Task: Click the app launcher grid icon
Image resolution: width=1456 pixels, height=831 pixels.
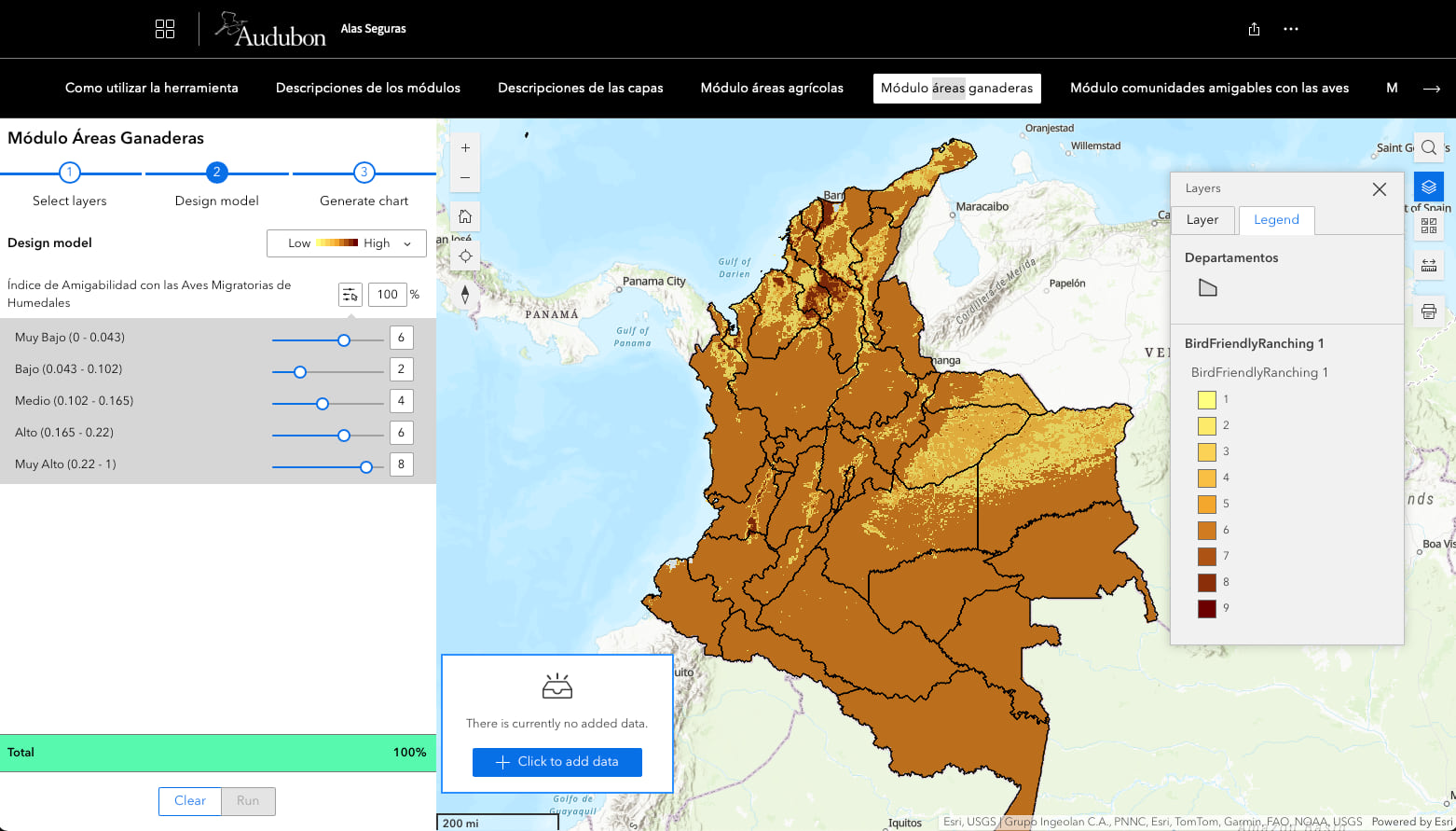Action: click(165, 29)
